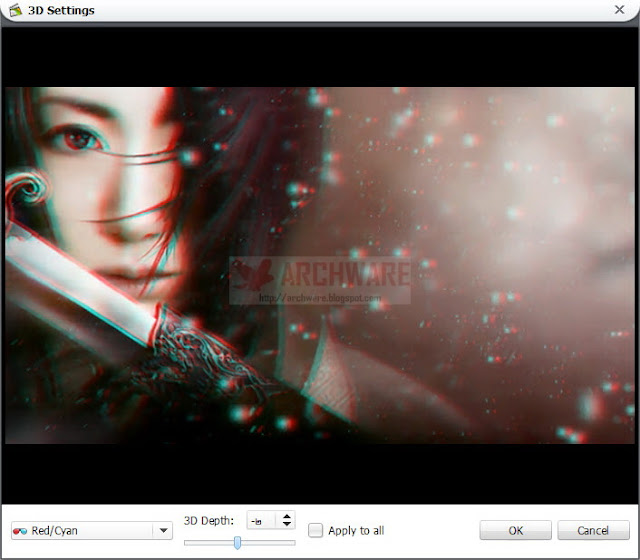Open the Red/Cyan 3D mode dropdown
This screenshot has height=560, width=640.
(x=92, y=531)
